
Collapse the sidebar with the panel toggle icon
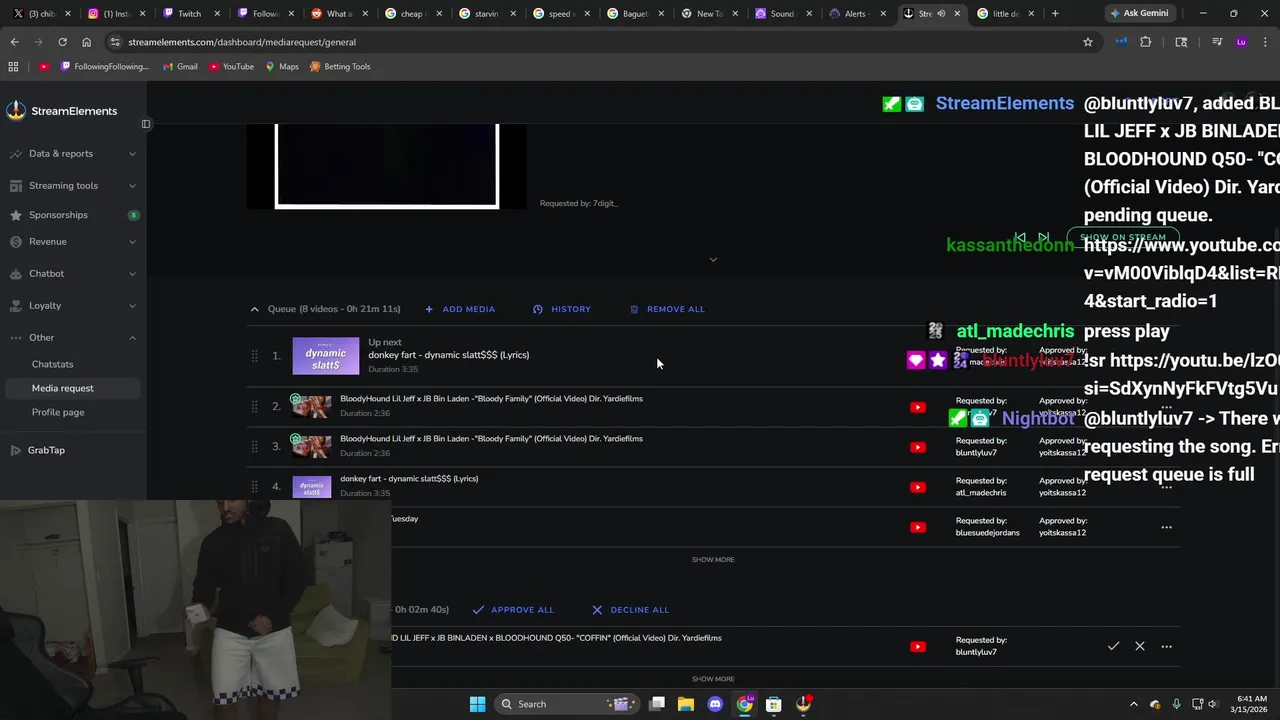coord(146,124)
